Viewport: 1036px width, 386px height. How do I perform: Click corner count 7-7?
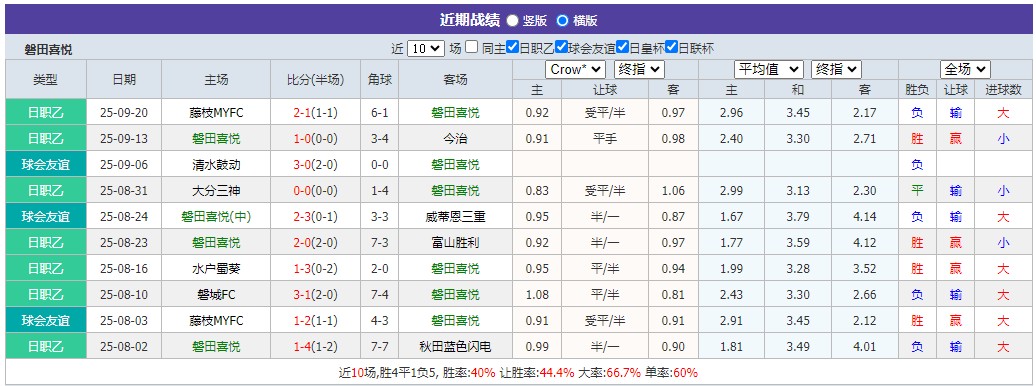point(379,346)
